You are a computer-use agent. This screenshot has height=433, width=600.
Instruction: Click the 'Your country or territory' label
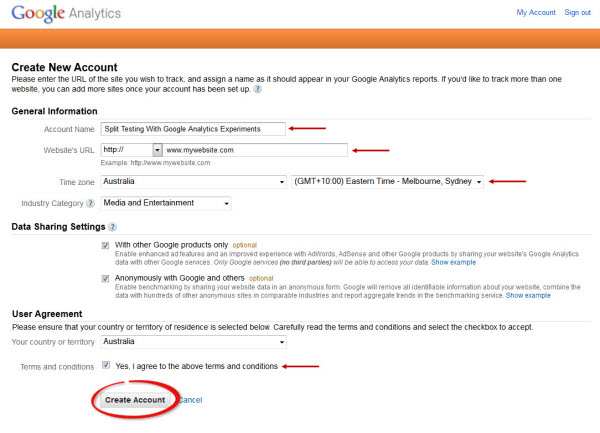click(53, 342)
